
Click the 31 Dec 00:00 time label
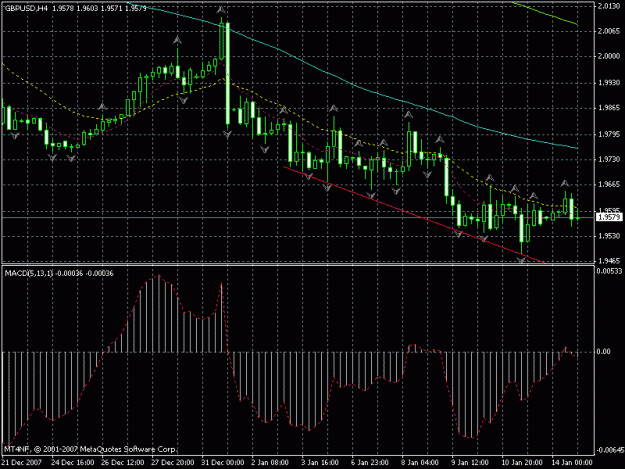222,463
